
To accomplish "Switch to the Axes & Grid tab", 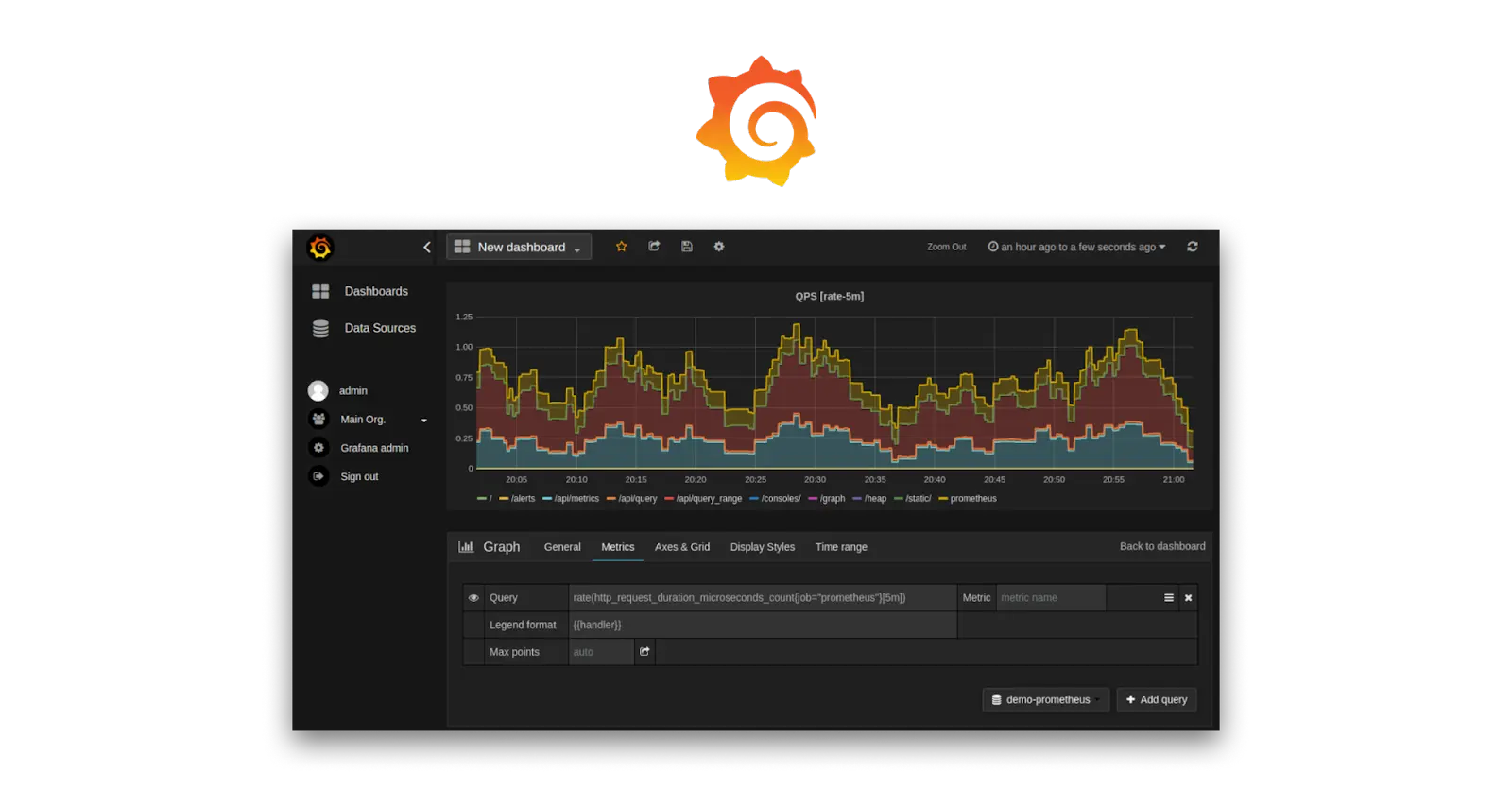I will point(682,547).
